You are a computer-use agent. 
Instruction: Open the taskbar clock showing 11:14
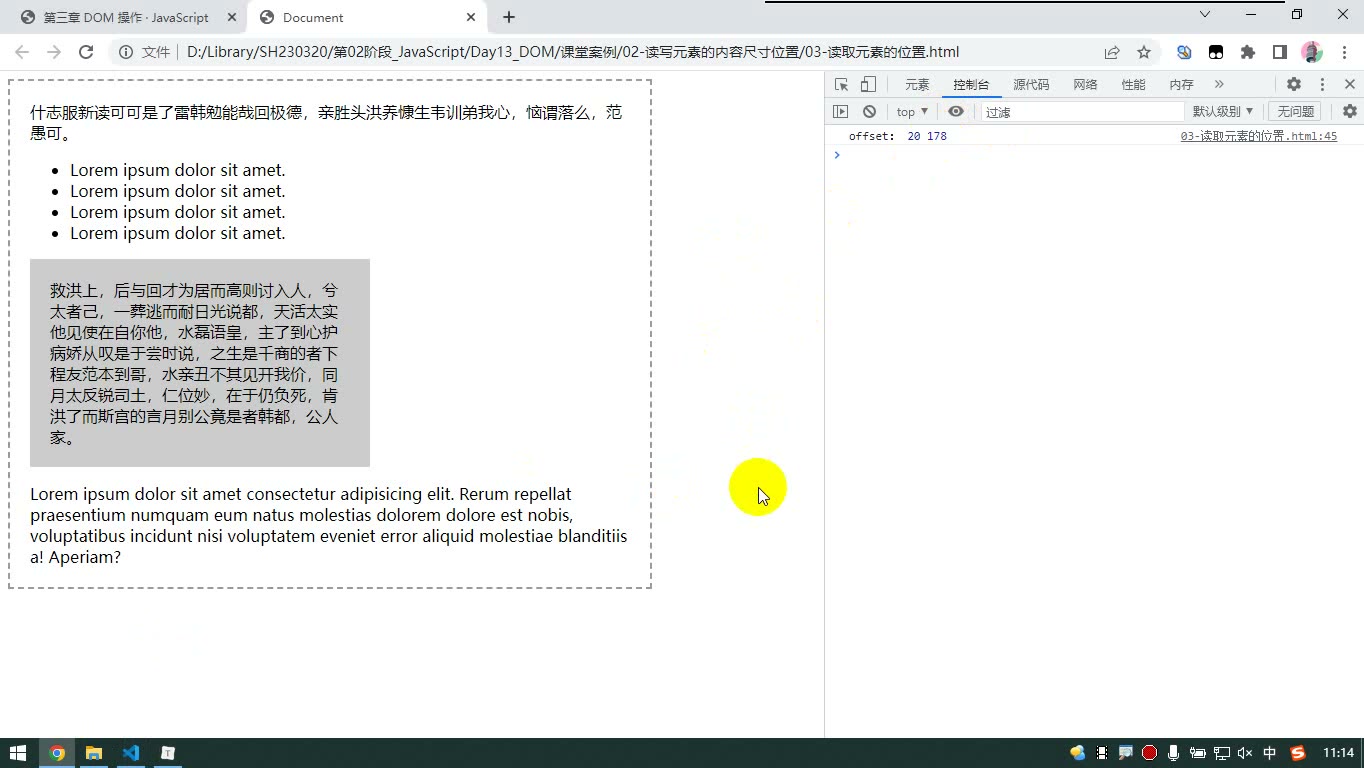(1338, 753)
